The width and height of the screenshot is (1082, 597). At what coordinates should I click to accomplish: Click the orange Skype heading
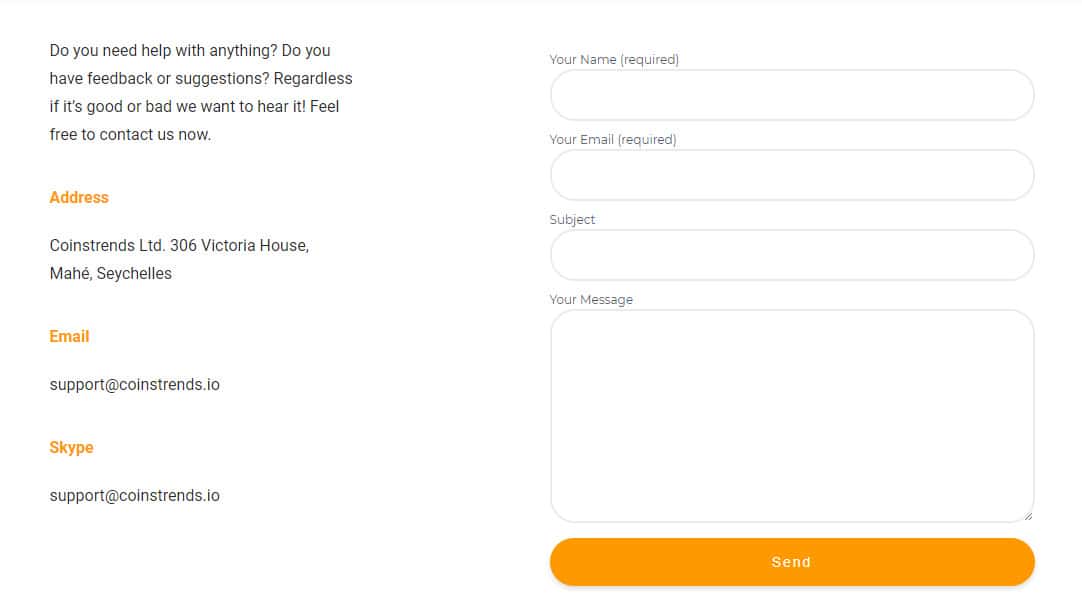(x=71, y=448)
